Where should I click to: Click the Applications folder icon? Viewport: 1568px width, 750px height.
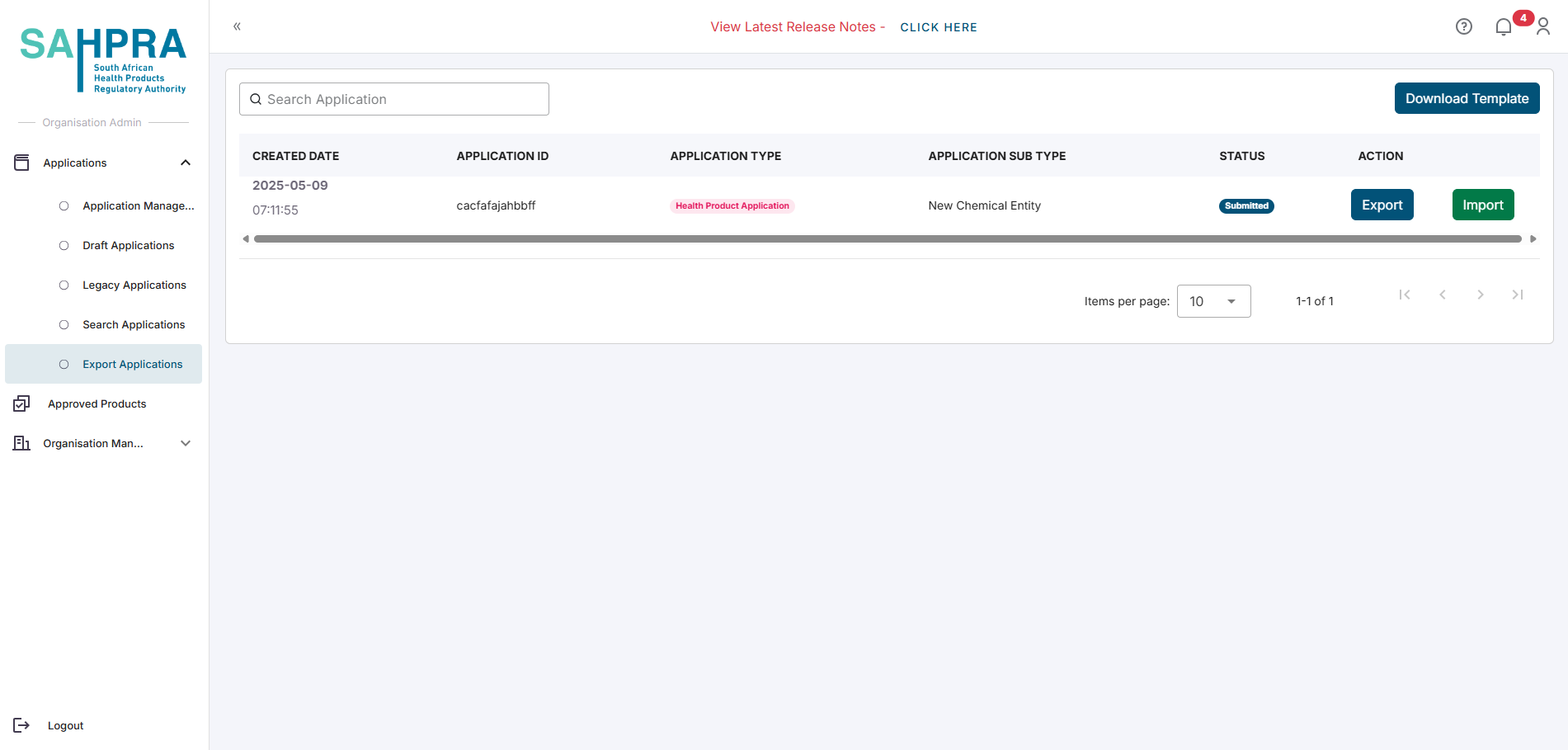pyautogui.click(x=21, y=163)
